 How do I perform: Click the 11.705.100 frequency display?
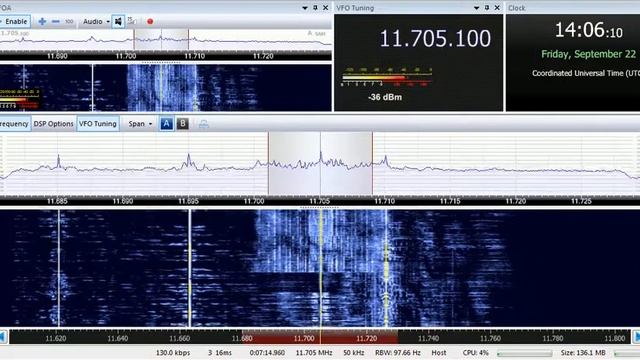tap(435, 38)
